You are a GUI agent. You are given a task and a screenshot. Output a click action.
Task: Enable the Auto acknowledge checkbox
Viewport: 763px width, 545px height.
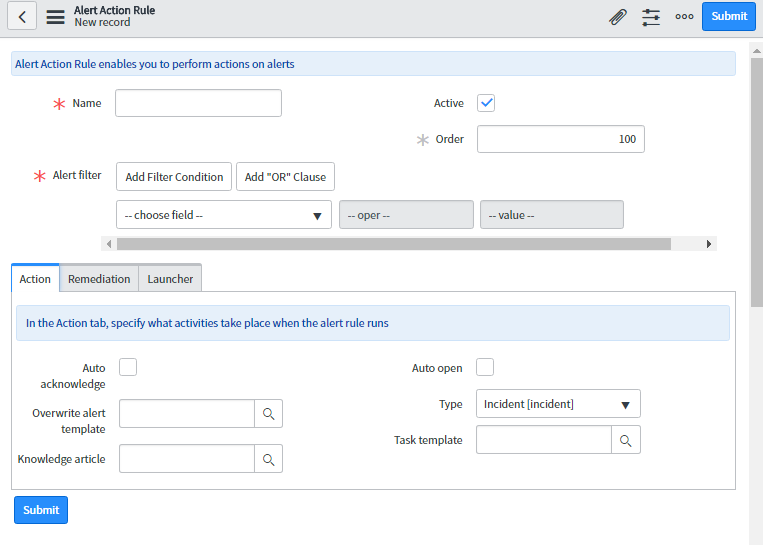click(x=128, y=367)
